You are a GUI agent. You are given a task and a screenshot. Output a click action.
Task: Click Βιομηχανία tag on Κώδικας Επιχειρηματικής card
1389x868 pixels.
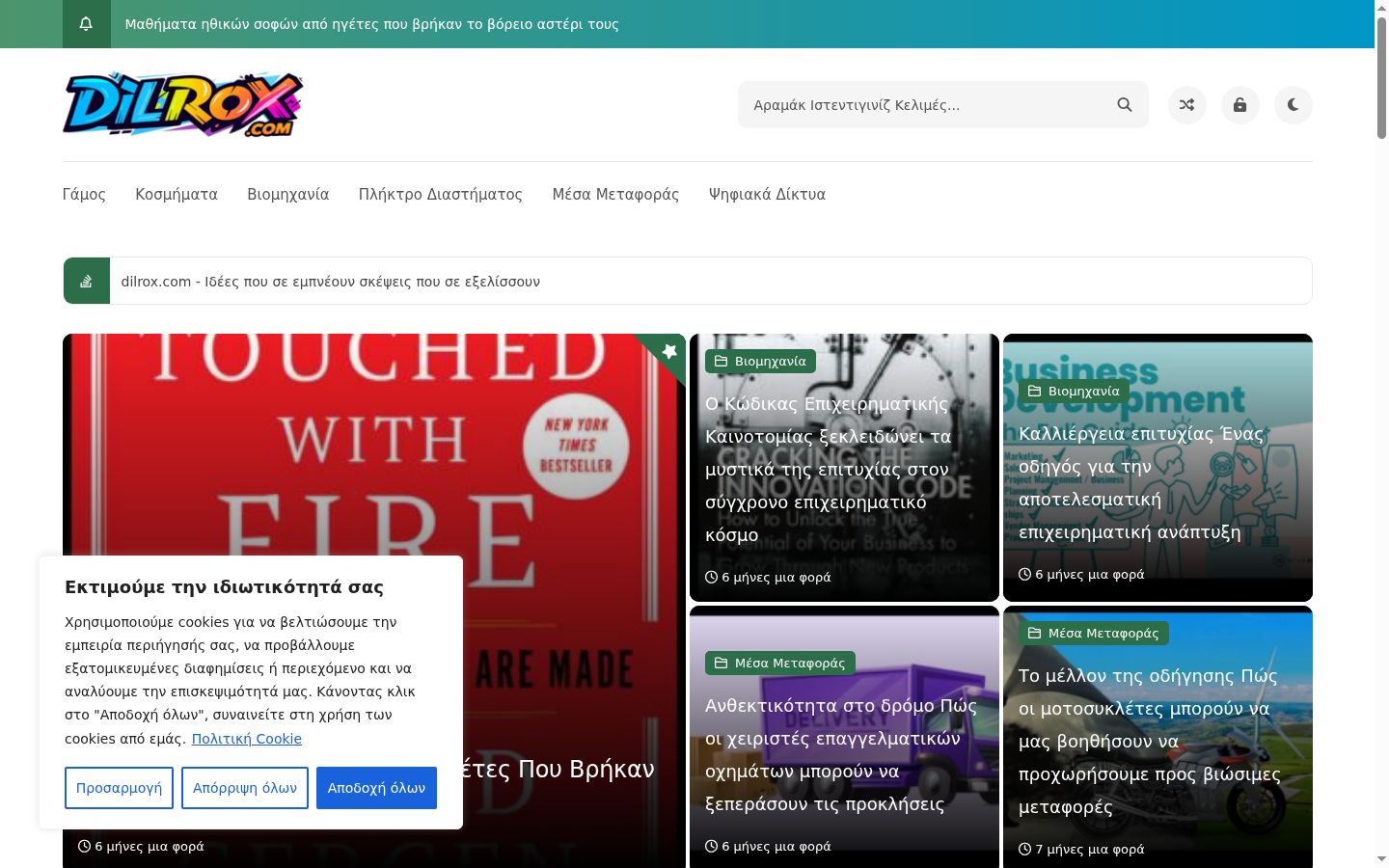click(x=760, y=362)
